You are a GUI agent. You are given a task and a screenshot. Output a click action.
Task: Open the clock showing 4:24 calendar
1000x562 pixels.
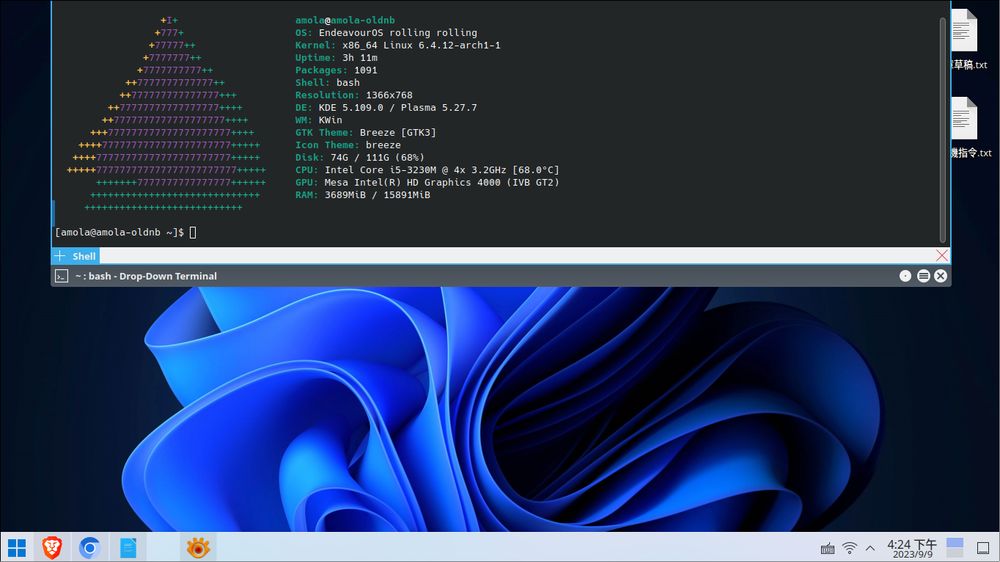911,548
